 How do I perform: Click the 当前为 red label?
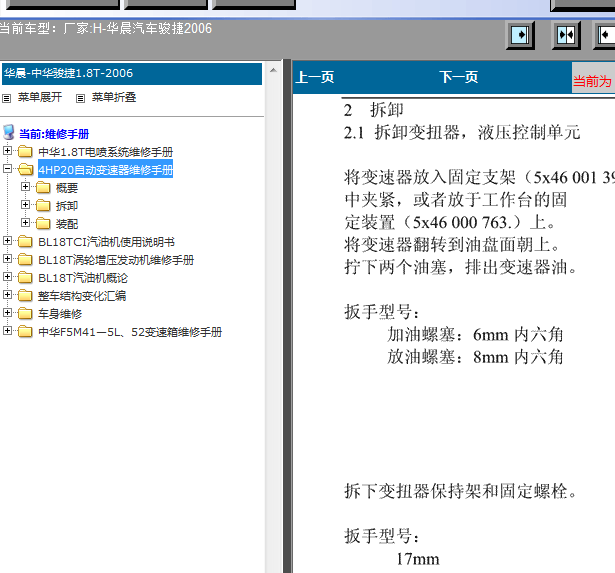(x=592, y=81)
